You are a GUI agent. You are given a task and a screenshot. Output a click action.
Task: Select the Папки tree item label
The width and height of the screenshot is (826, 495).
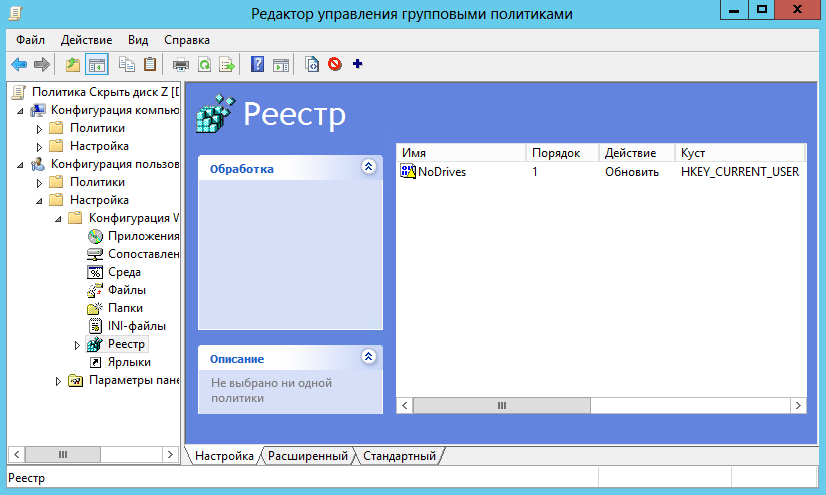coord(125,308)
